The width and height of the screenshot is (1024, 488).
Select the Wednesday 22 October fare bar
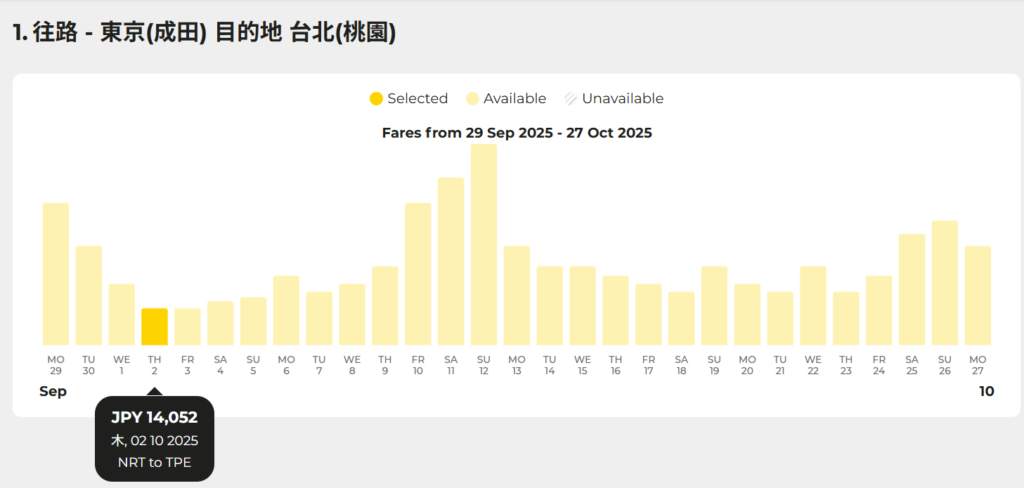[813, 305]
